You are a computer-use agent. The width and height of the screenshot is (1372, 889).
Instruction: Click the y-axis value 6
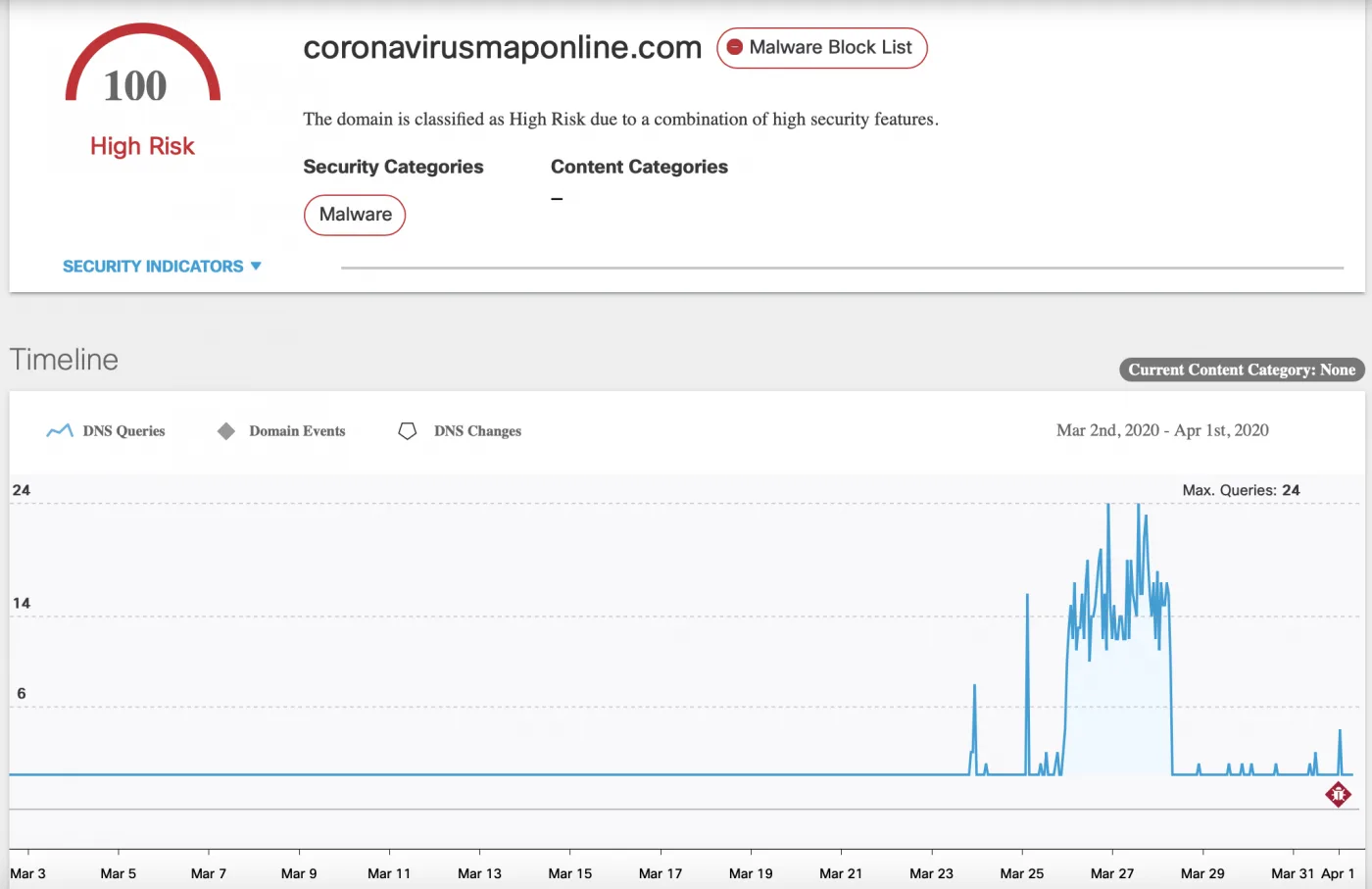pos(22,693)
